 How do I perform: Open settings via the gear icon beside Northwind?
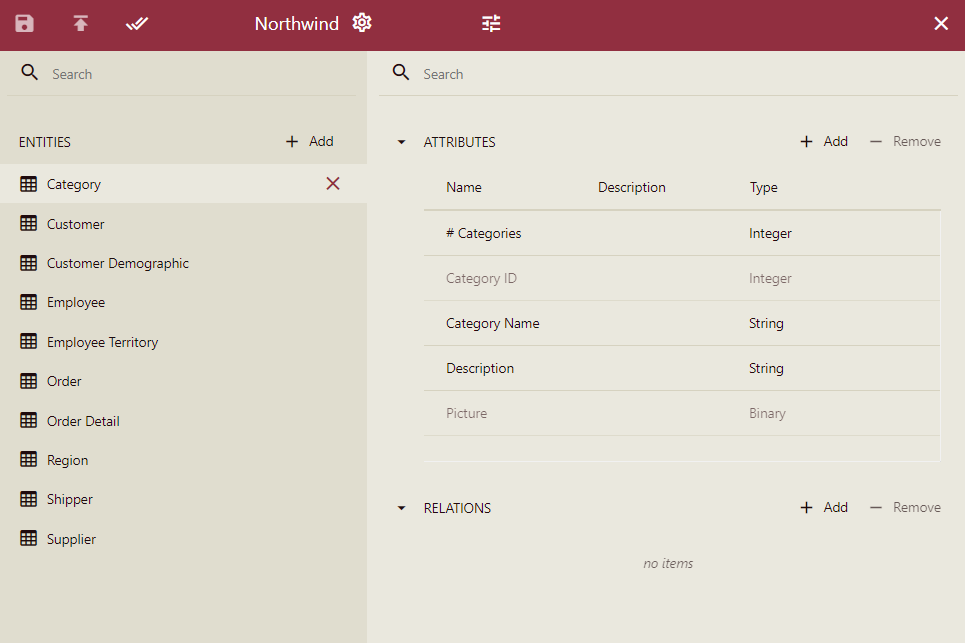click(361, 22)
